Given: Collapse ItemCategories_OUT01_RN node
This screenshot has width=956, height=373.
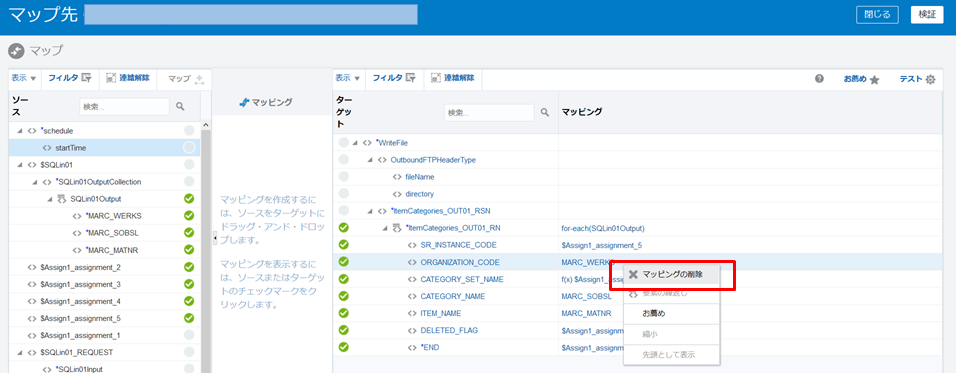Looking at the screenshot, I should (385, 228).
